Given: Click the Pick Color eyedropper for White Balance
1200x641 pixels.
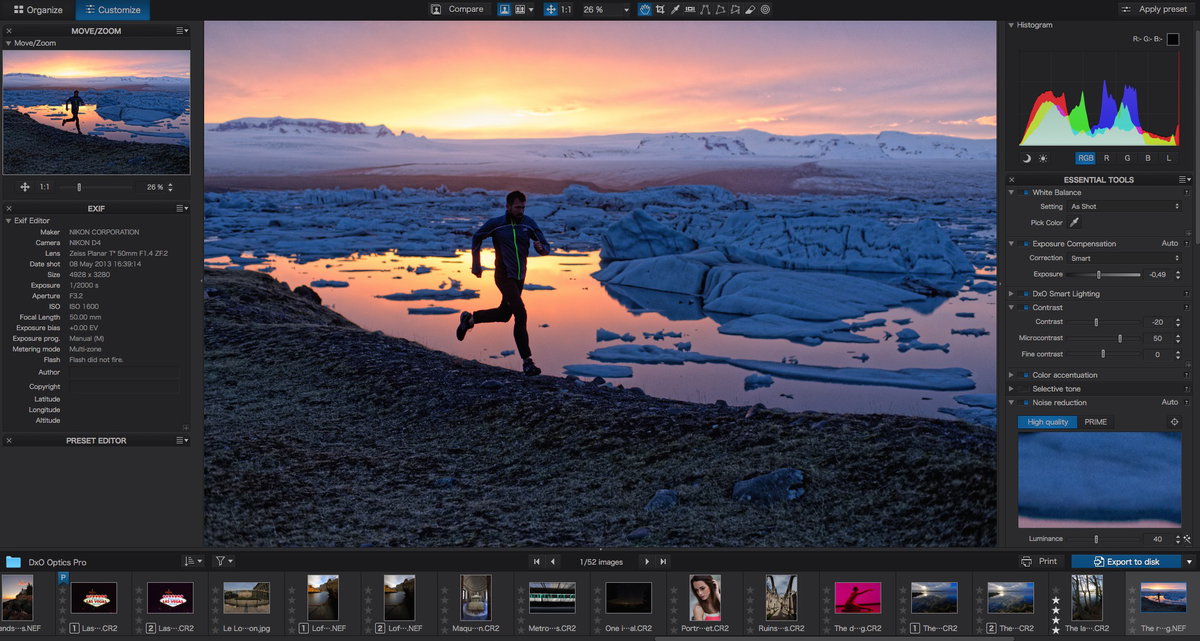Looking at the screenshot, I should point(1075,222).
